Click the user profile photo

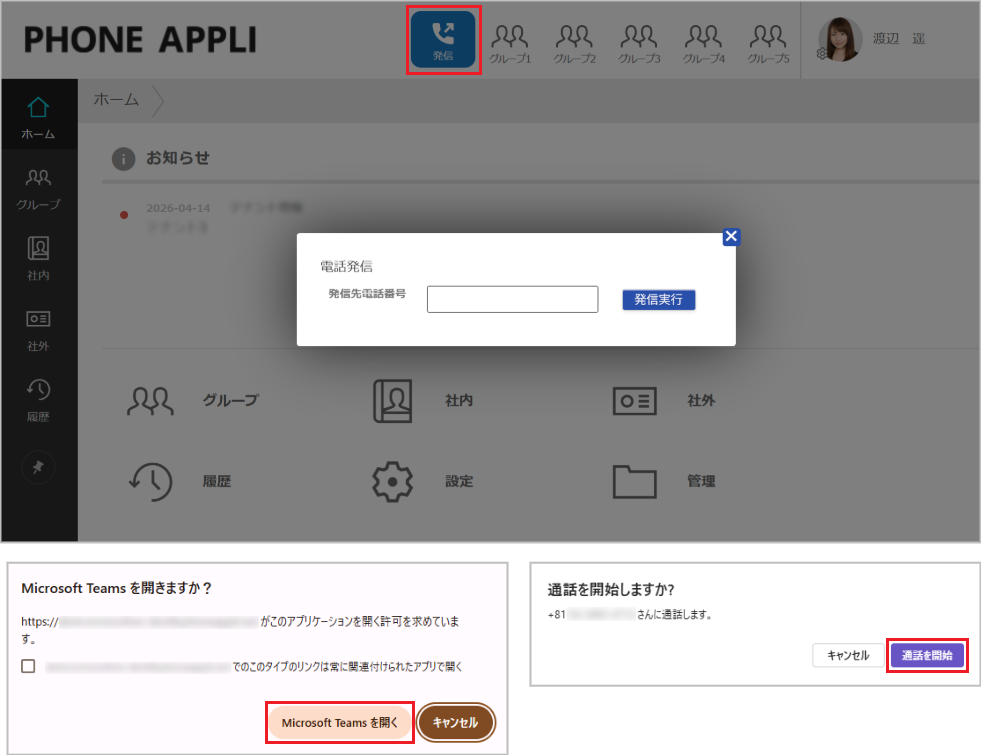[x=841, y=39]
